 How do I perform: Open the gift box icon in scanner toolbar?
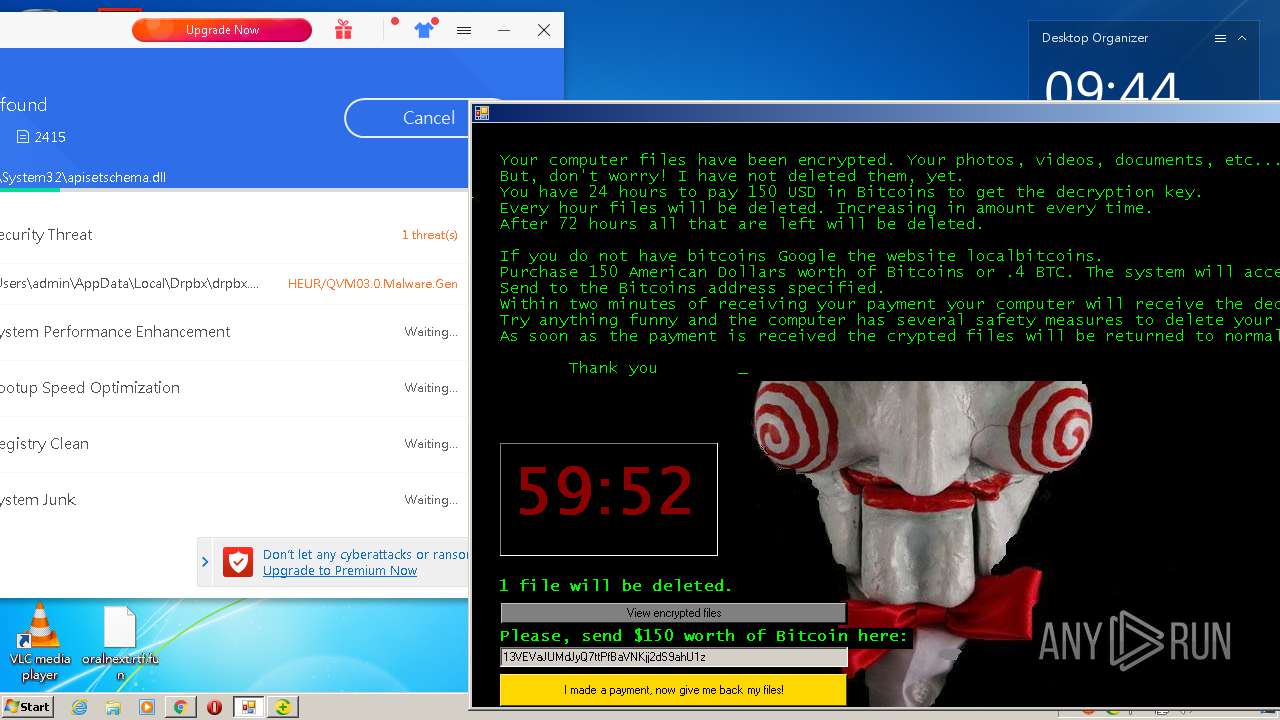tap(343, 30)
